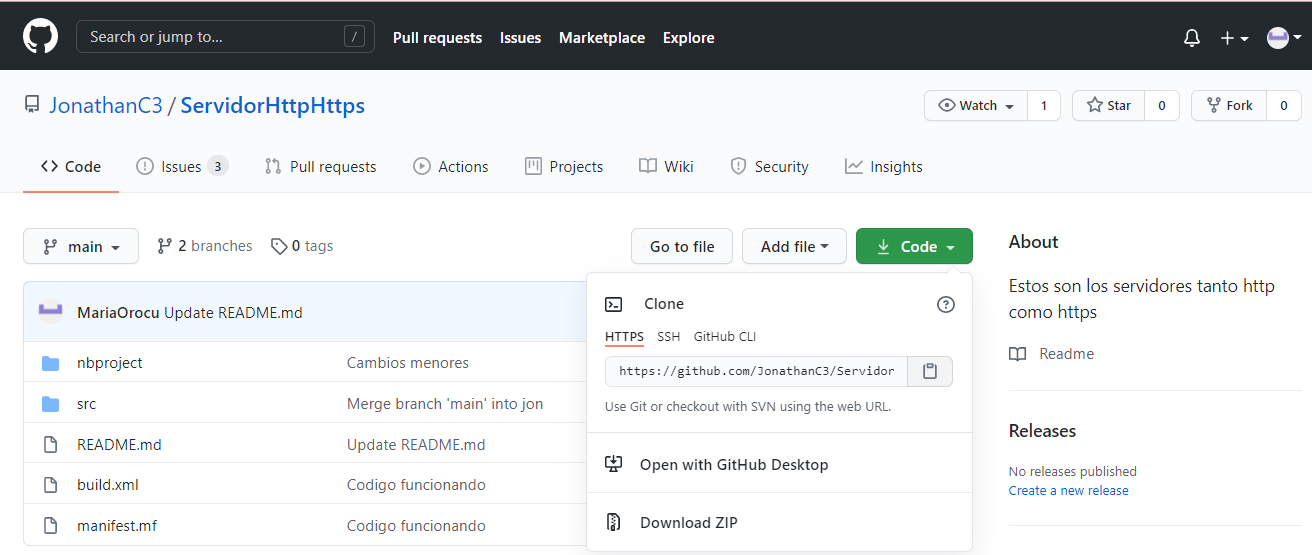Image resolution: width=1312 pixels, height=555 pixels.
Task: Select the HTTPS clone option
Action: click(x=624, y=337)
